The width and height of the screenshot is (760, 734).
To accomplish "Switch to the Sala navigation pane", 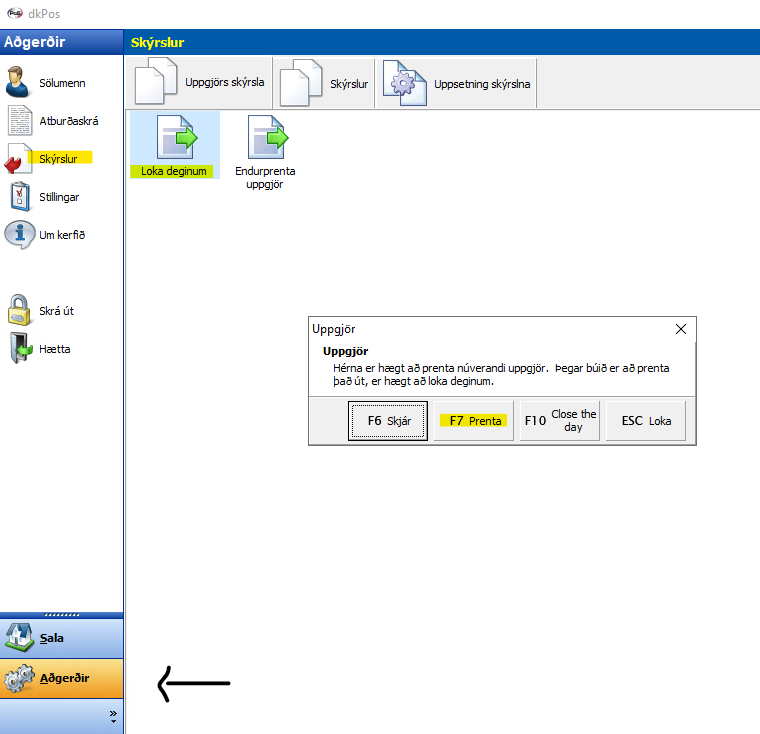I will point(61,637).
